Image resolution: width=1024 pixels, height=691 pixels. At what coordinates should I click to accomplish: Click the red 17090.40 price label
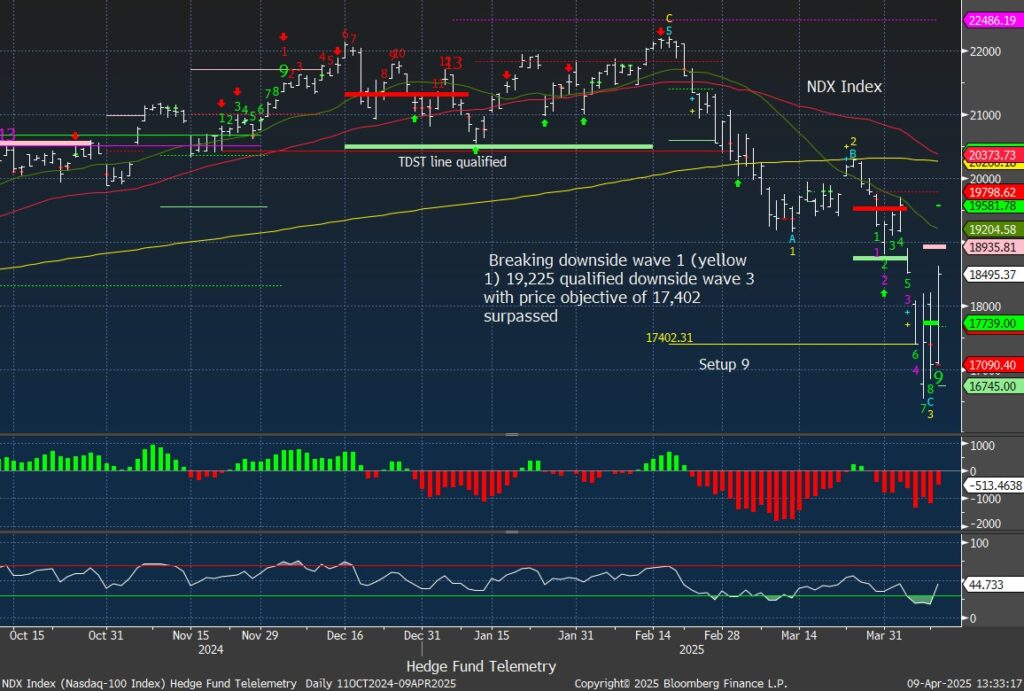993,364
